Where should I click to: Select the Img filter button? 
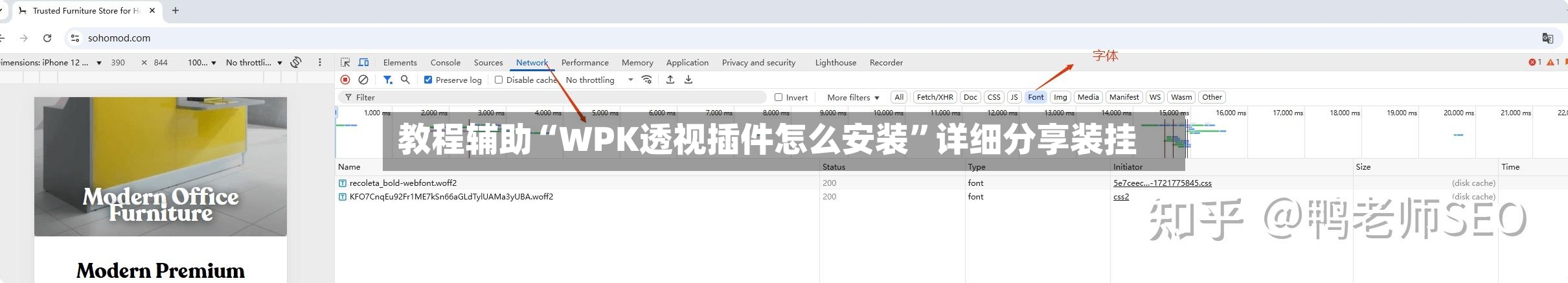[1060, 97]
